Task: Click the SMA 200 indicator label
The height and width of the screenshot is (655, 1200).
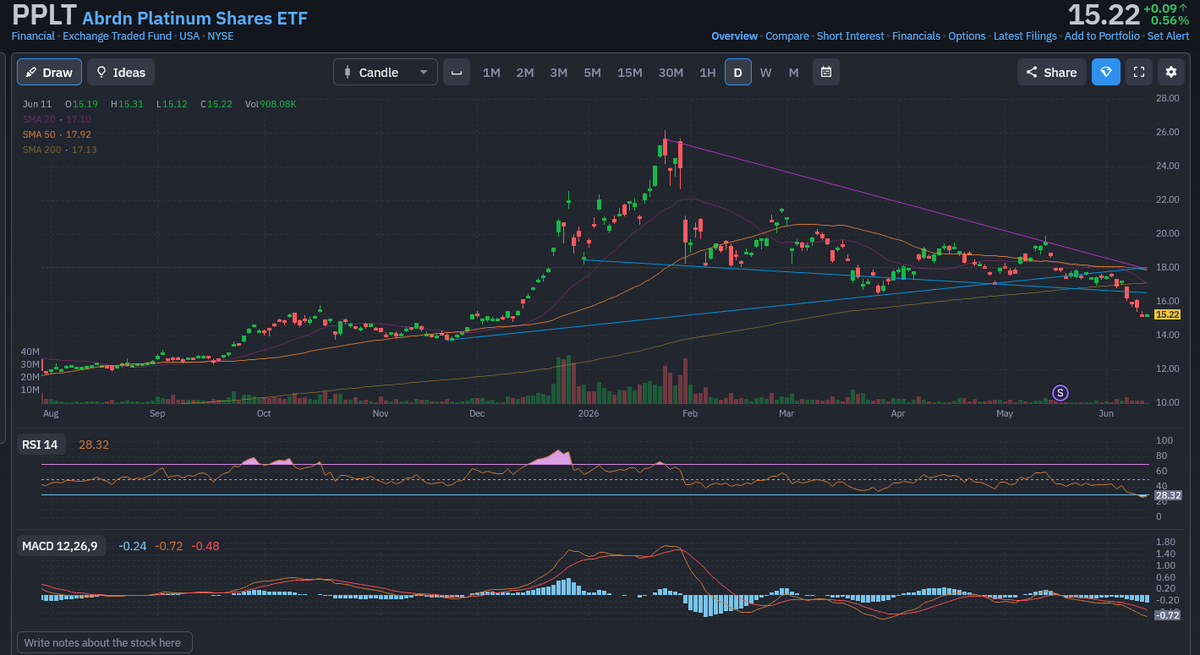Action: [x=60, y=149]
